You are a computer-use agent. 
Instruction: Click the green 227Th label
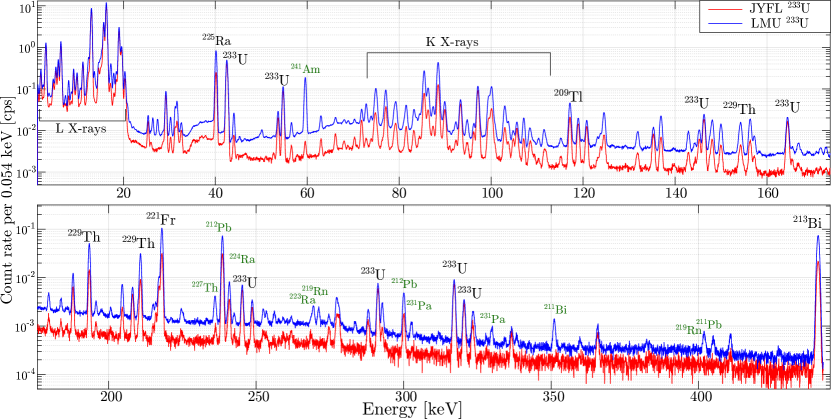tap(205, 287)
